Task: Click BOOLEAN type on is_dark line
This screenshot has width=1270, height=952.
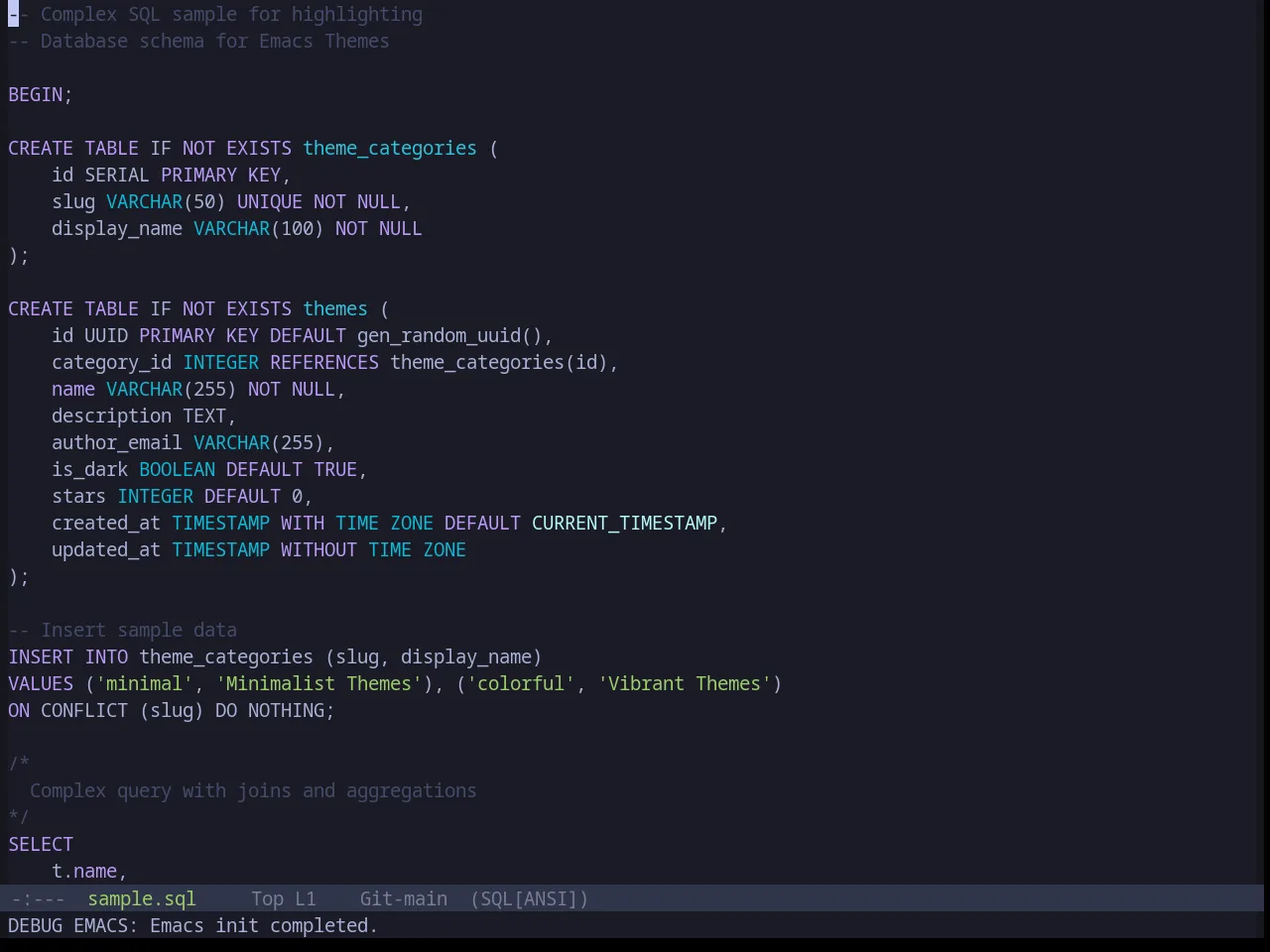Action: point(177,469)
